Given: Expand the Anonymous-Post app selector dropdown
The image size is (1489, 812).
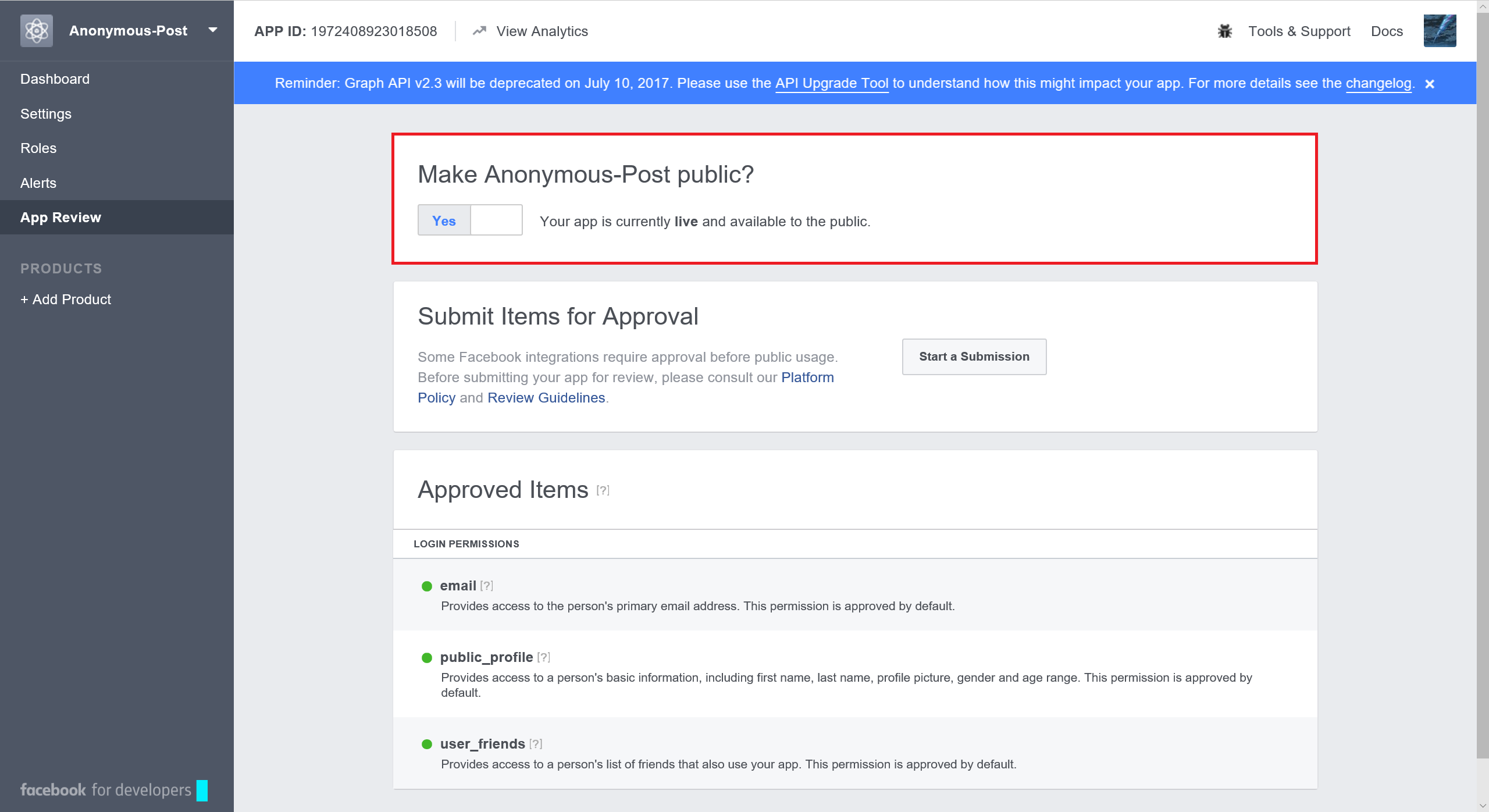Looking at the screenshot, I should [x=213, y=30].
